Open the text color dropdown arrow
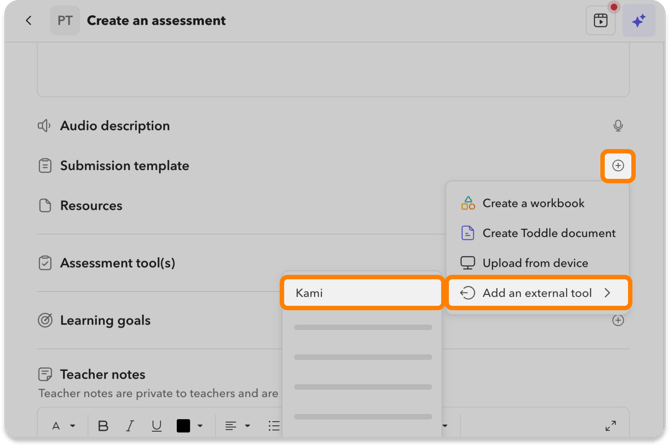Viewport: 670px width, 446px height. pyautogui.click(x=200, y=426)
